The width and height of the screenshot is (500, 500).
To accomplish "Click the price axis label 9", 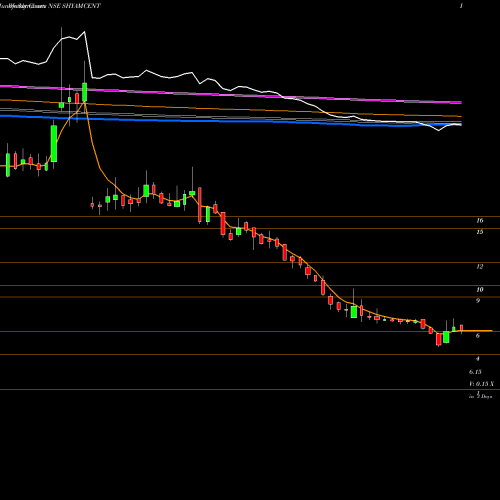I will point(478,301).
